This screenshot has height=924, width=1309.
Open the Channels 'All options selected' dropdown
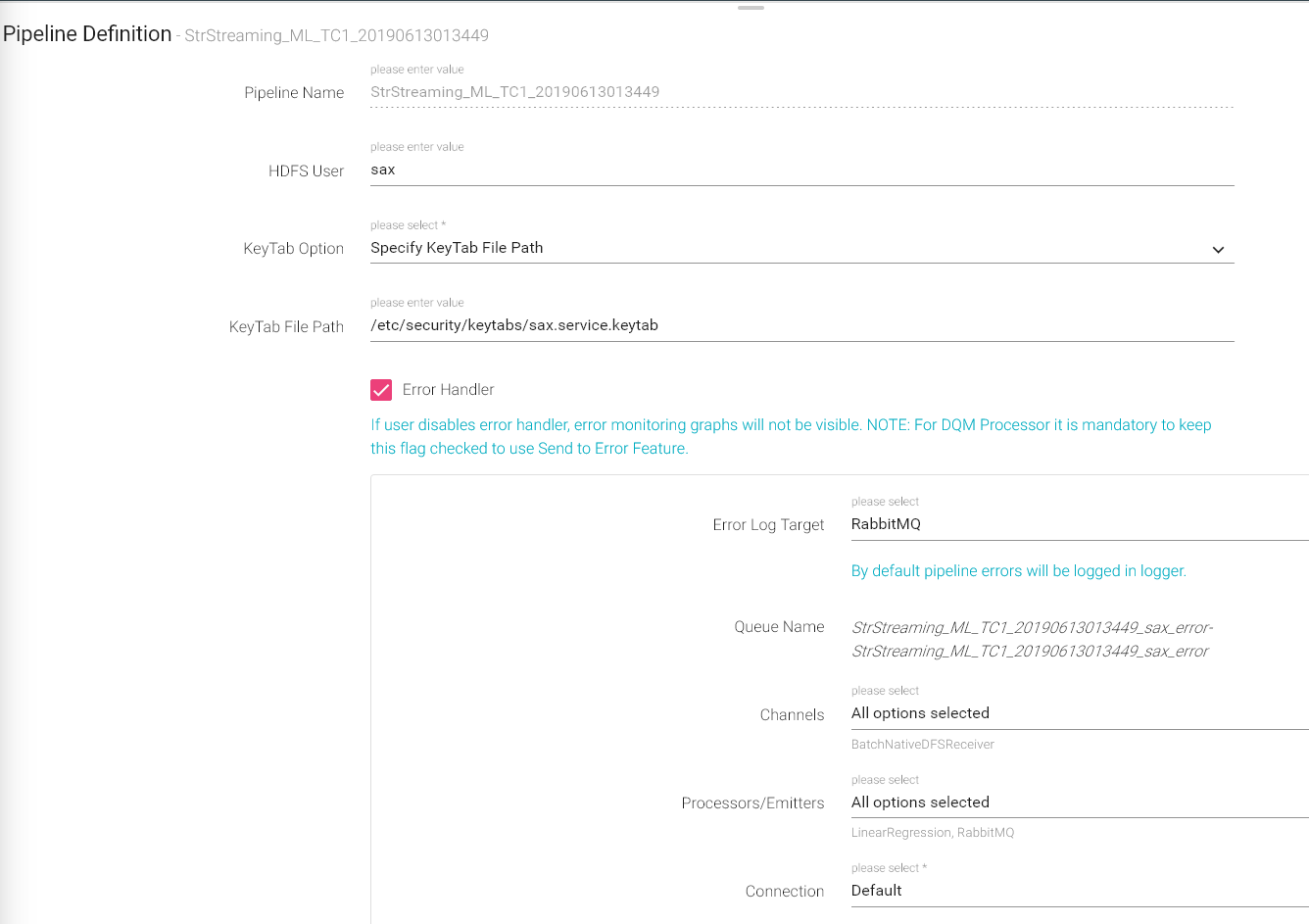point(1080,713)
